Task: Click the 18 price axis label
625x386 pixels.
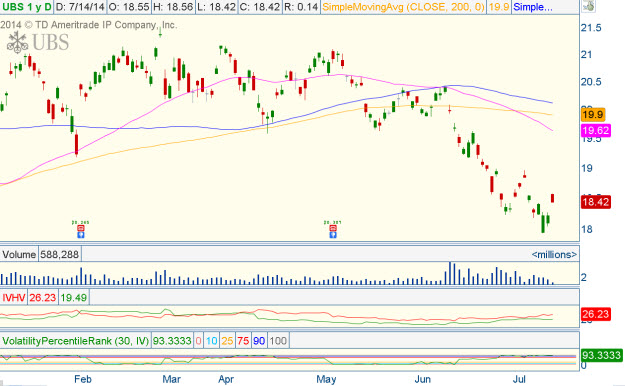Action: pos(587,229)
